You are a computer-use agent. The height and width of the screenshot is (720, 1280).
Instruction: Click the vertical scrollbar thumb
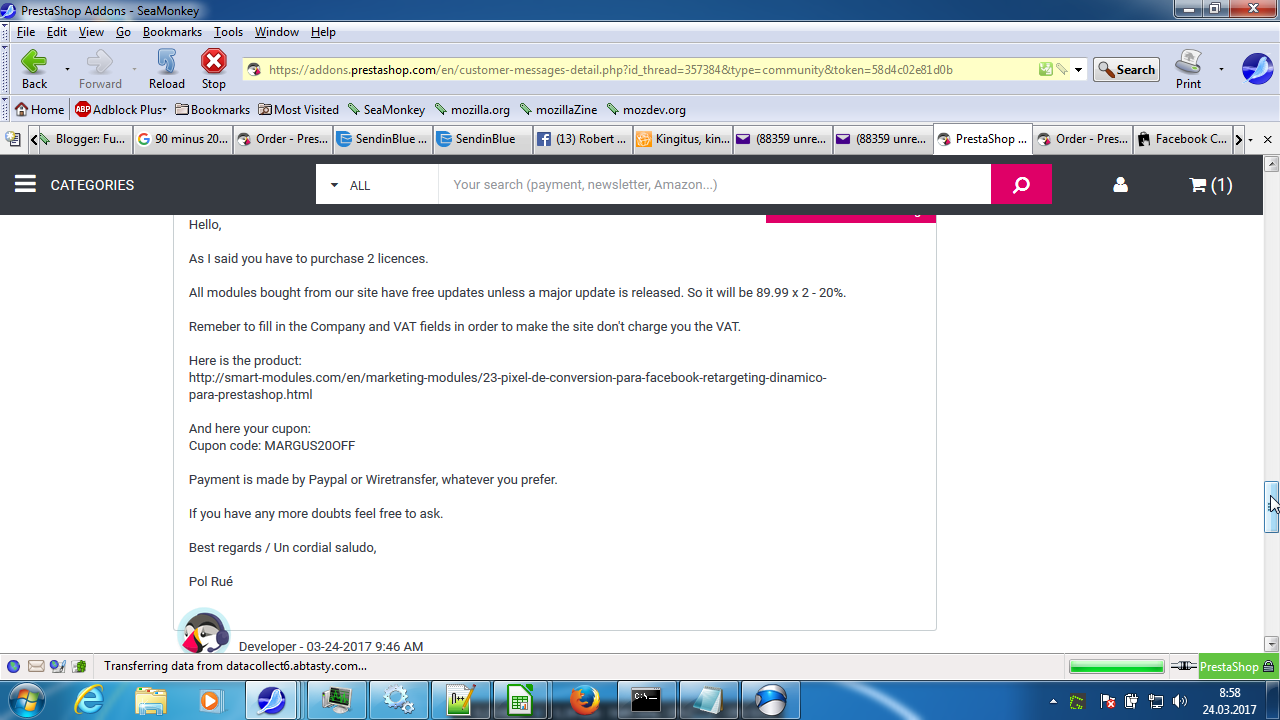pyautogui.click(x=1272, y=507)
